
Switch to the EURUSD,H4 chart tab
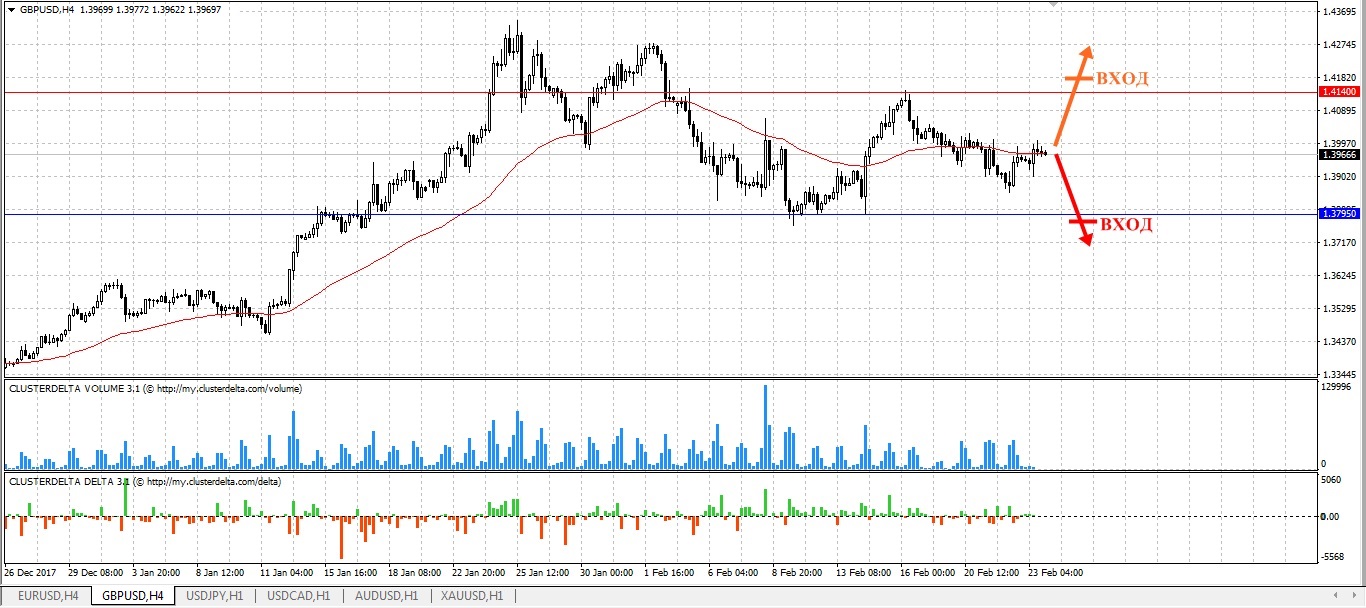[x=46, y=596]
